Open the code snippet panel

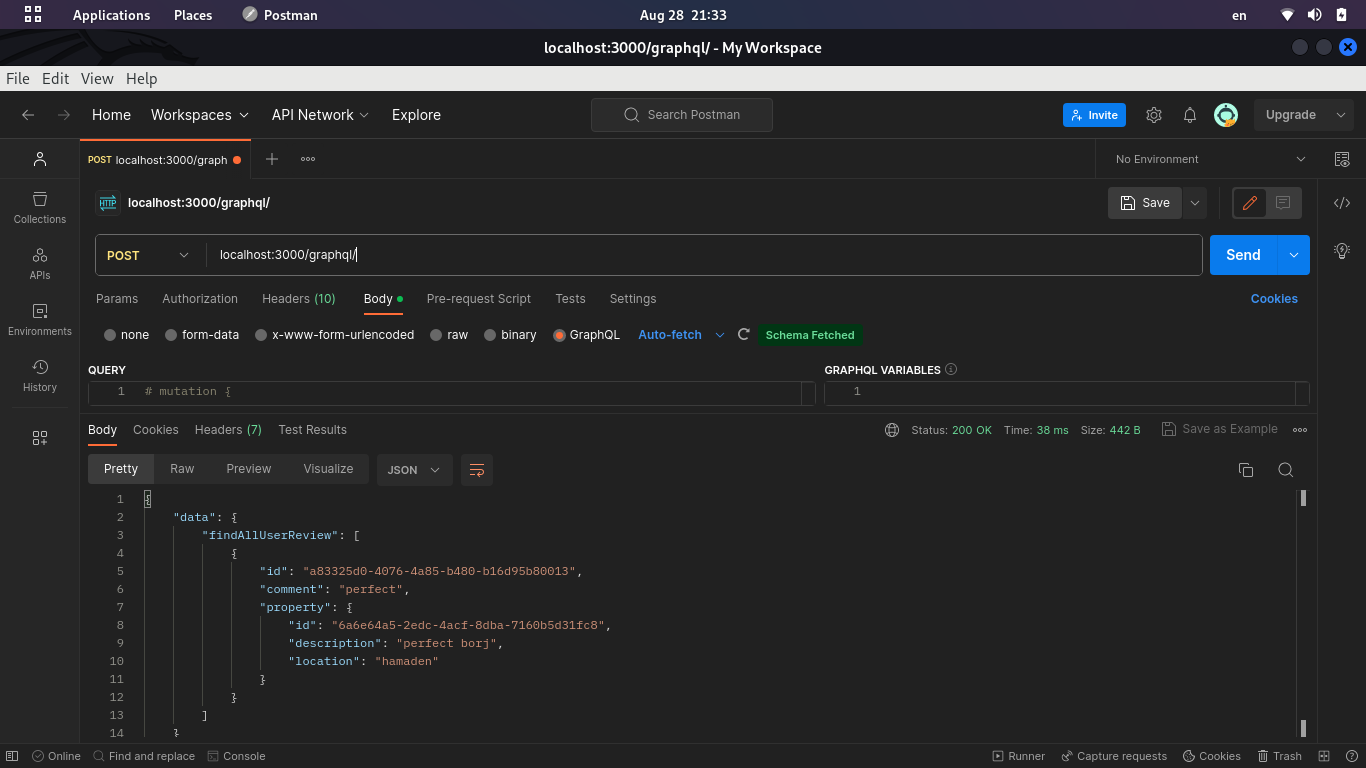(x=1342, y=203)
